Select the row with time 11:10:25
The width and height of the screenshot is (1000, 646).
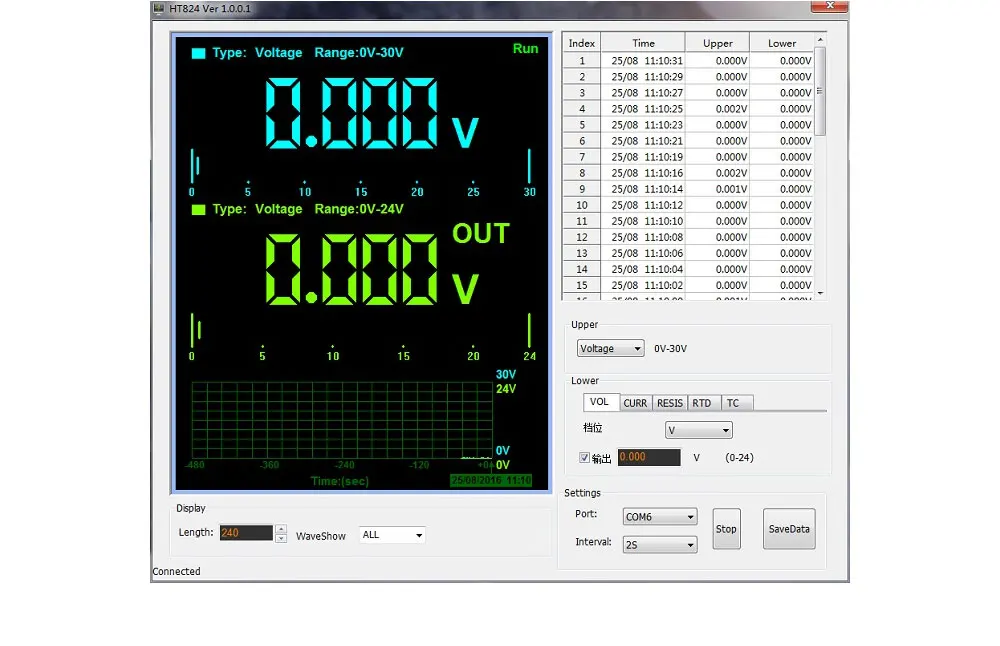coord(688,109)
